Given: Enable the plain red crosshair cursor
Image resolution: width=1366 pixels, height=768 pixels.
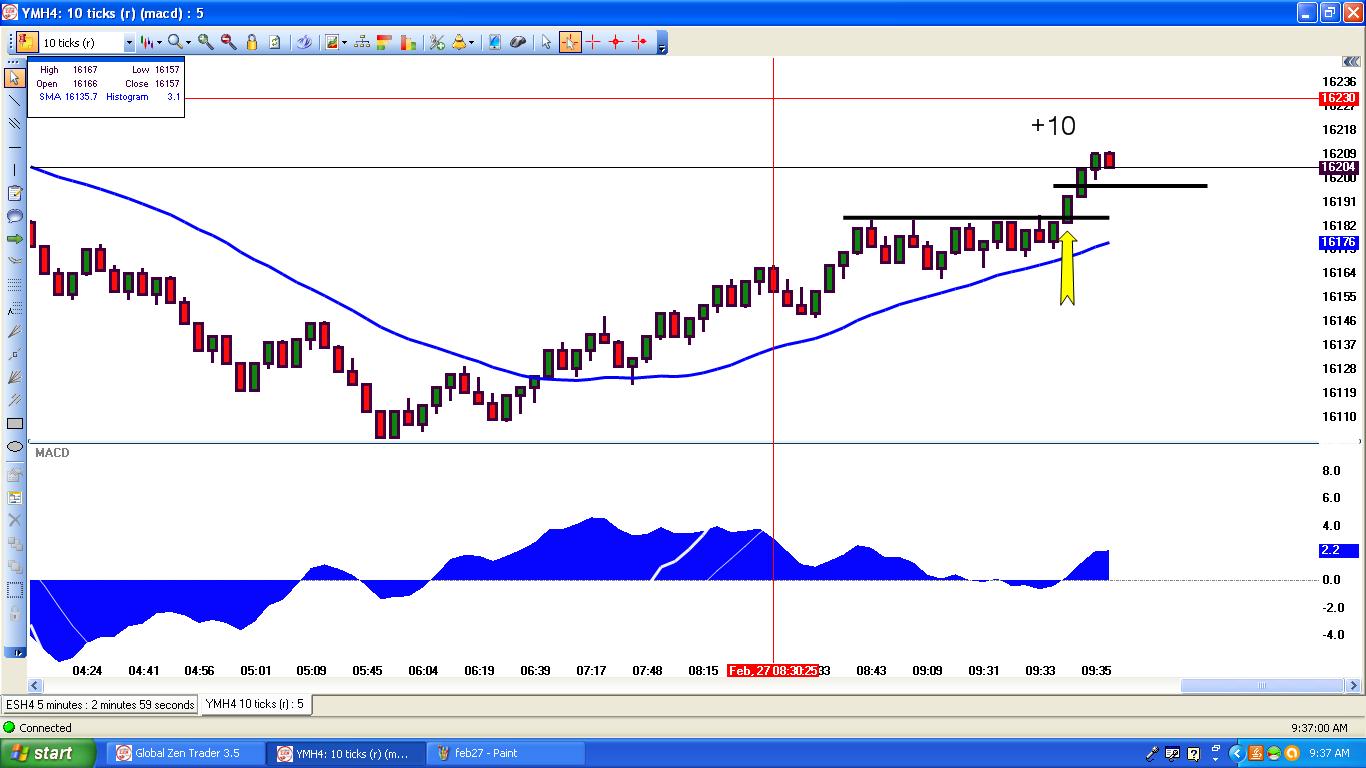Looking at the screenshot, I should pyautogui.click(x=593, y=42).
